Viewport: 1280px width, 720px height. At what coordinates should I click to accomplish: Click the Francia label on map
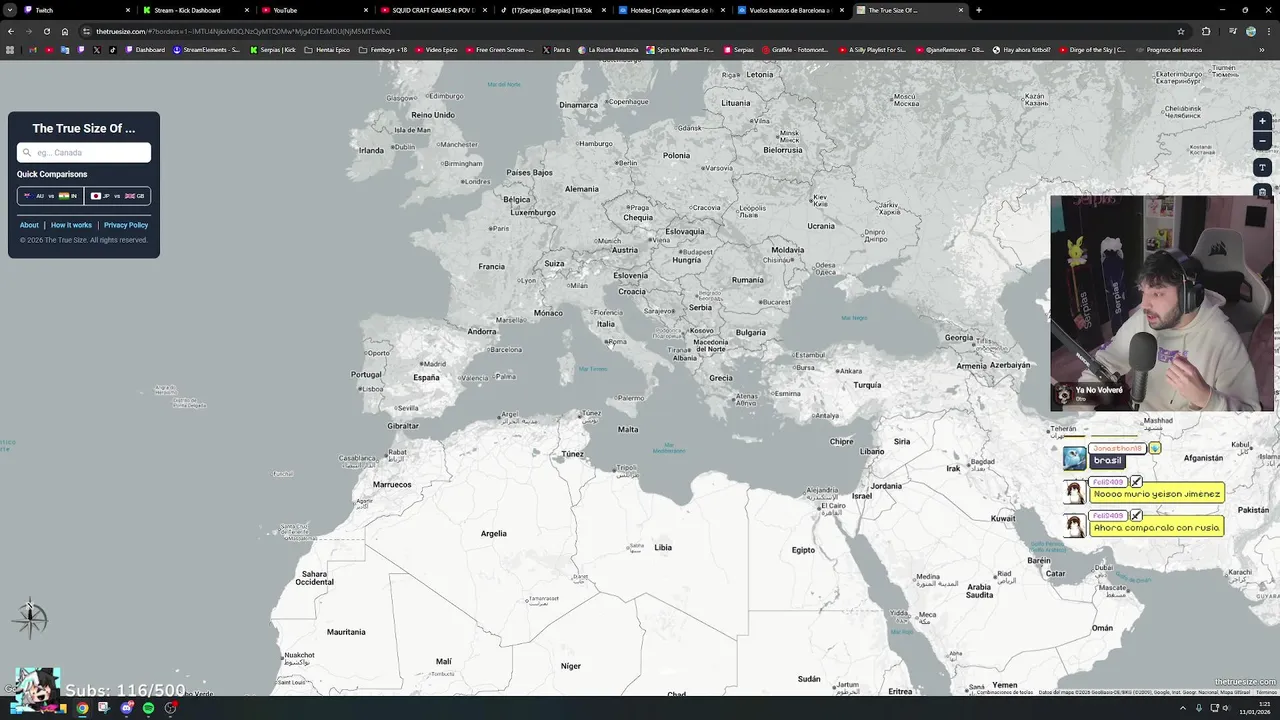[492, 266]
